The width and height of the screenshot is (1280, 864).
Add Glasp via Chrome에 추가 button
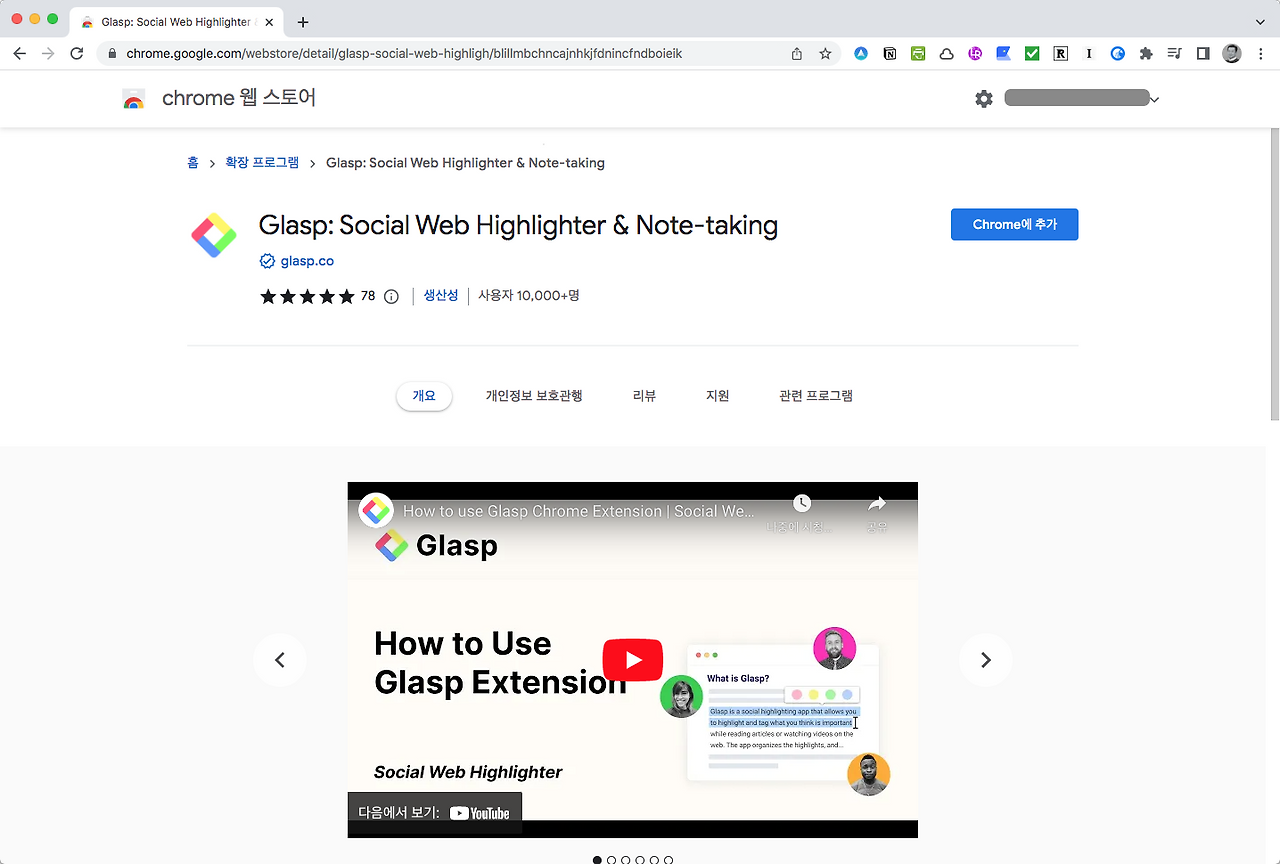[1014, 225]
